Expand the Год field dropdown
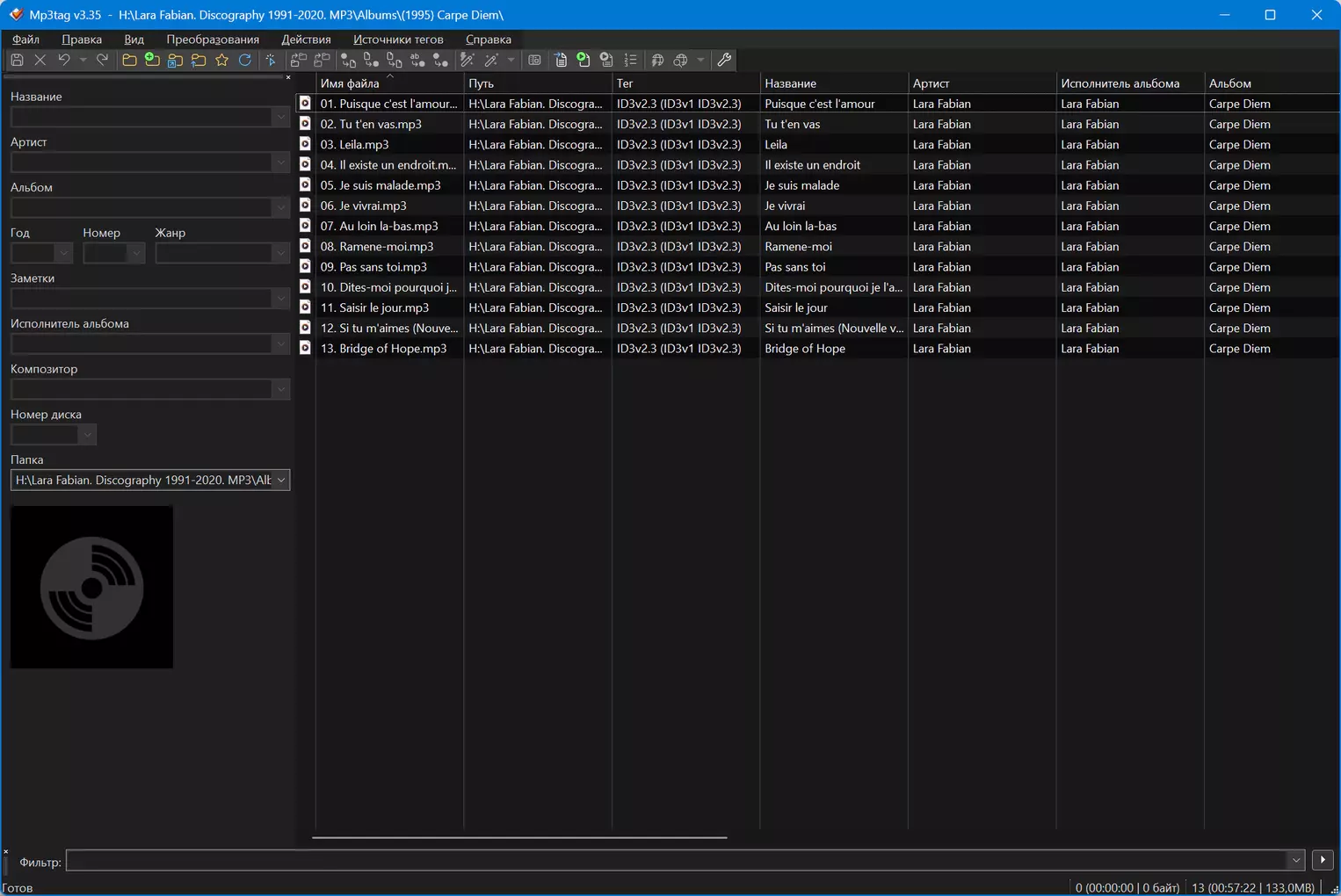The width and height of the screenshot is (1341, 896). 63,253
